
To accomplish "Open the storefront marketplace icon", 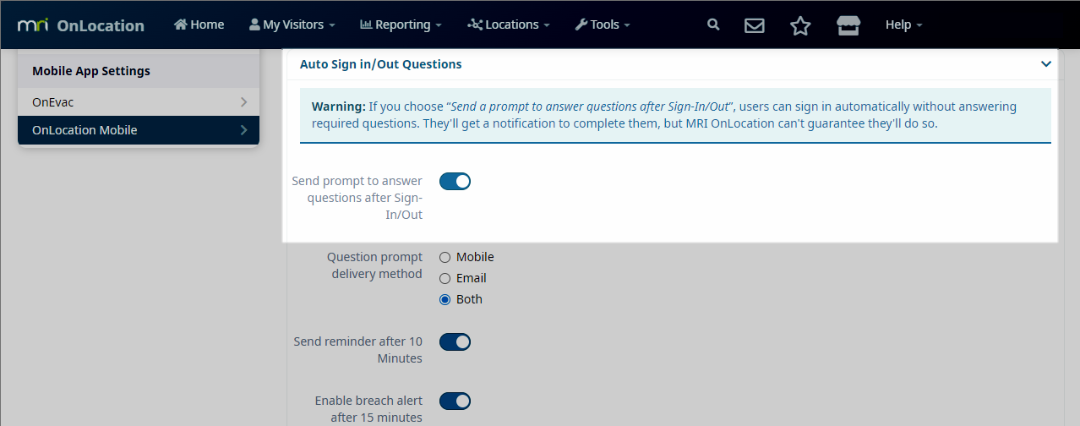I will pyautogui.click(x=848, y=25).
